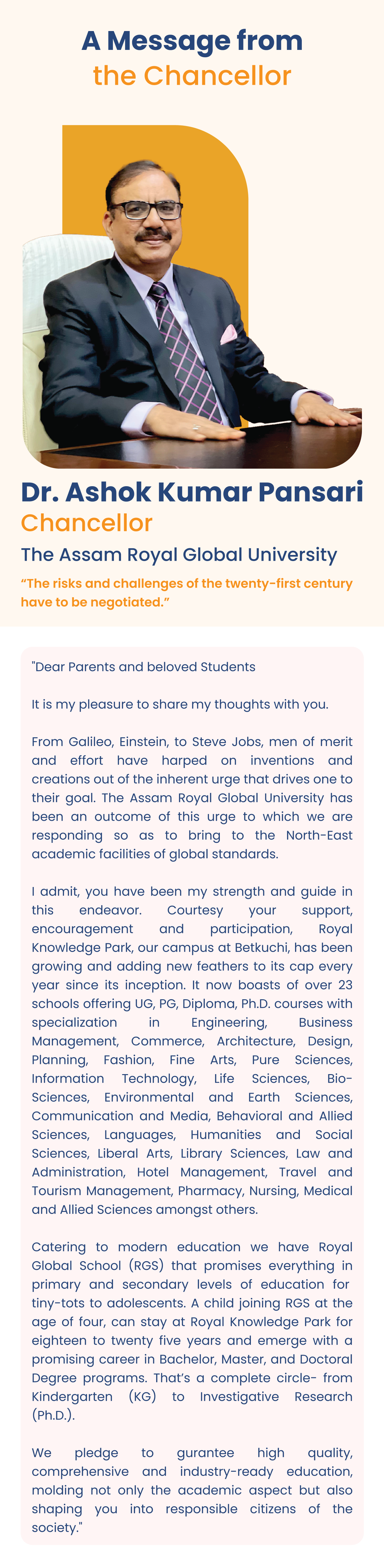384x1568 pixels.
Task: Select the name Dr. Ashok Kumar Pansari
Action: pyautogui.click(x=192, y=492)
